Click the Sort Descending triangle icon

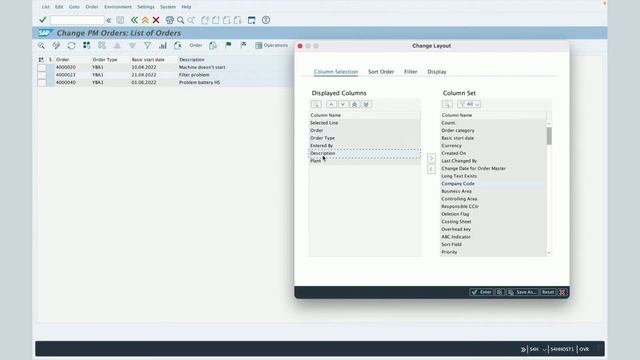tap(132, 46)
